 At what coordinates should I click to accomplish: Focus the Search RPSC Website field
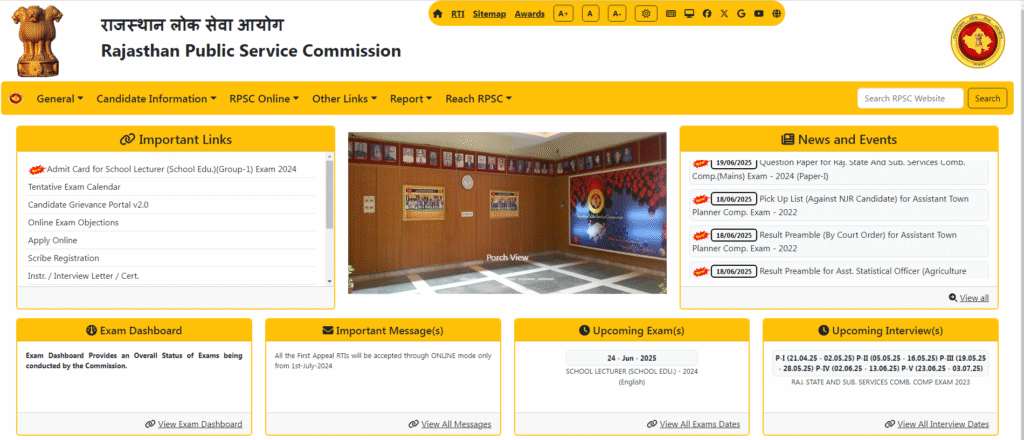tap(910, 99)
